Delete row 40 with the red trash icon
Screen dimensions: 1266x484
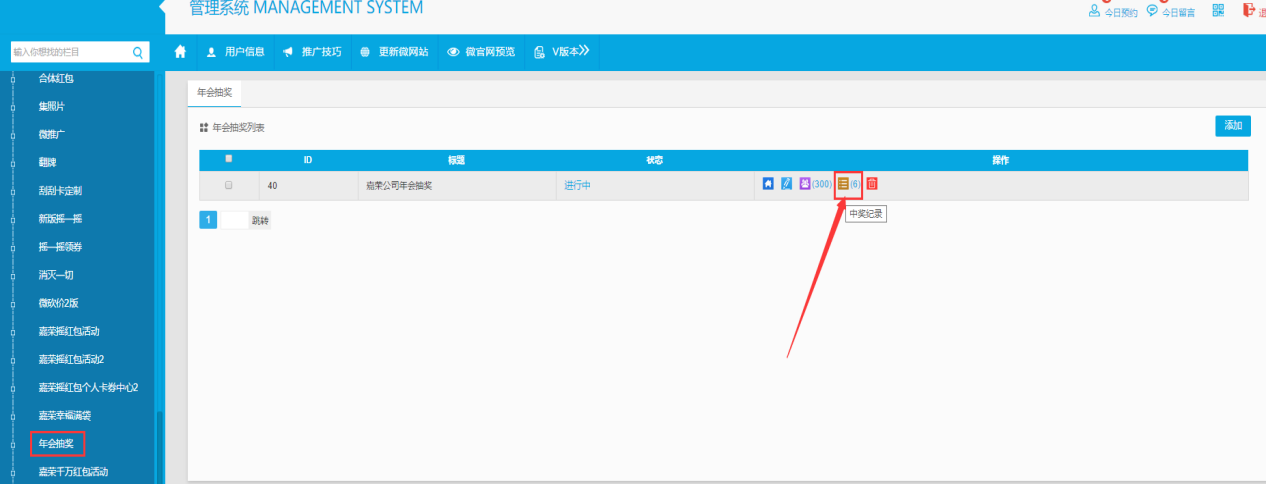pos(872,184)
